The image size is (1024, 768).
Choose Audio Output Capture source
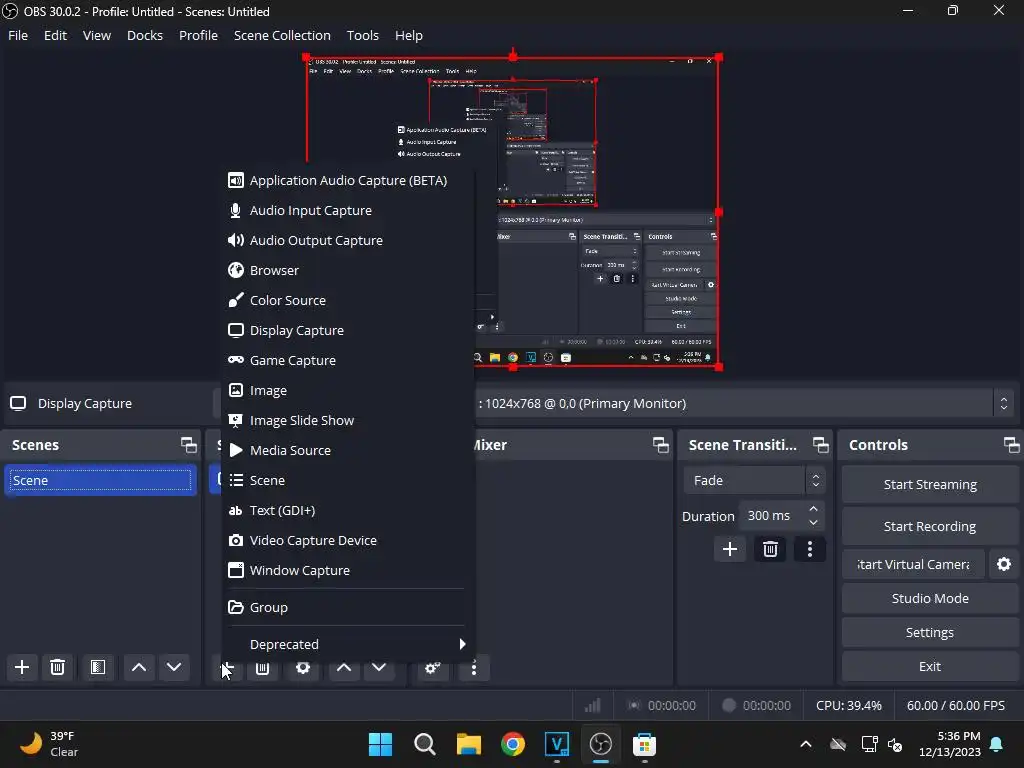point(347,240)
